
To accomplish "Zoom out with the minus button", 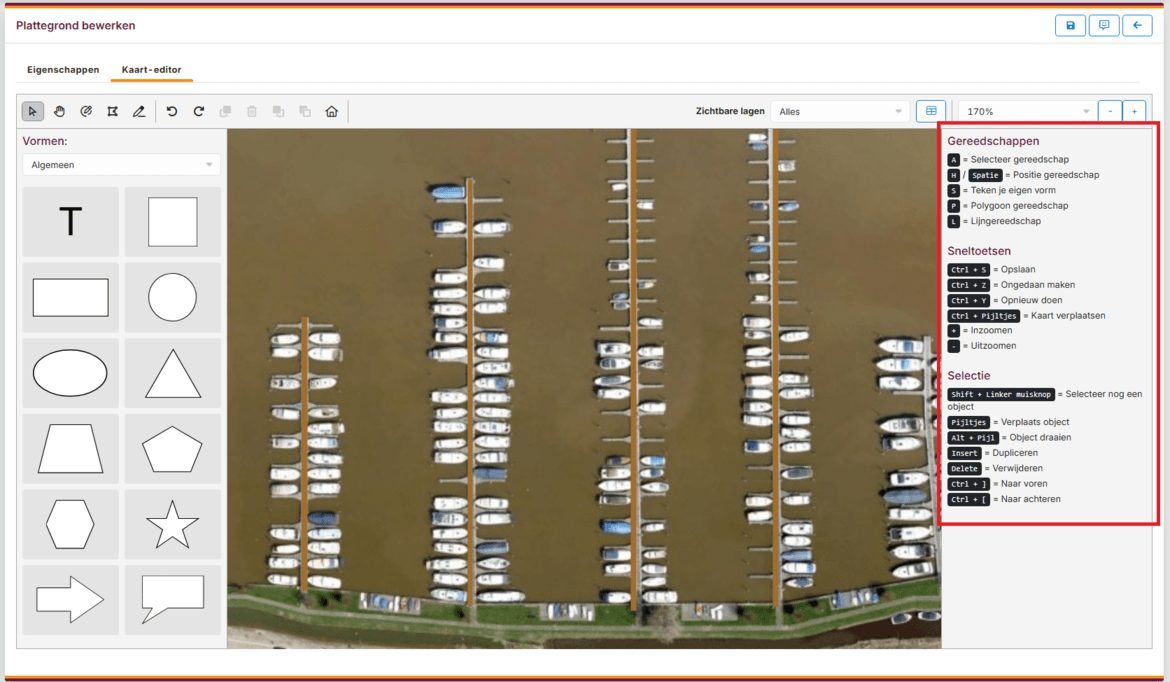I will [1110, 111].
